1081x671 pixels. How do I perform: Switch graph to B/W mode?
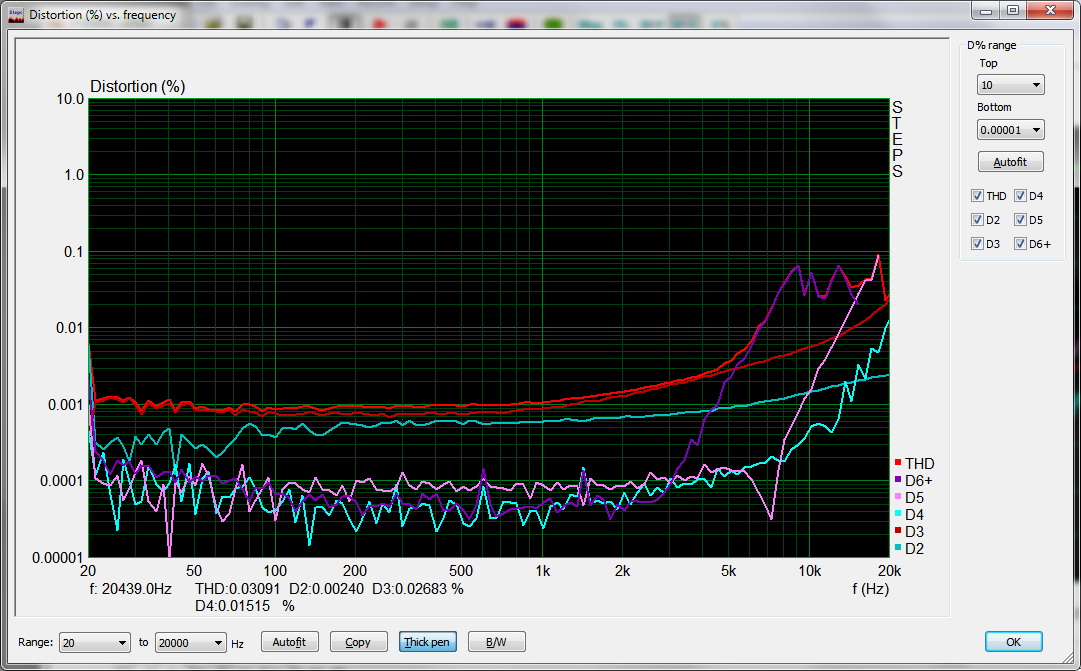click(496, 642)
